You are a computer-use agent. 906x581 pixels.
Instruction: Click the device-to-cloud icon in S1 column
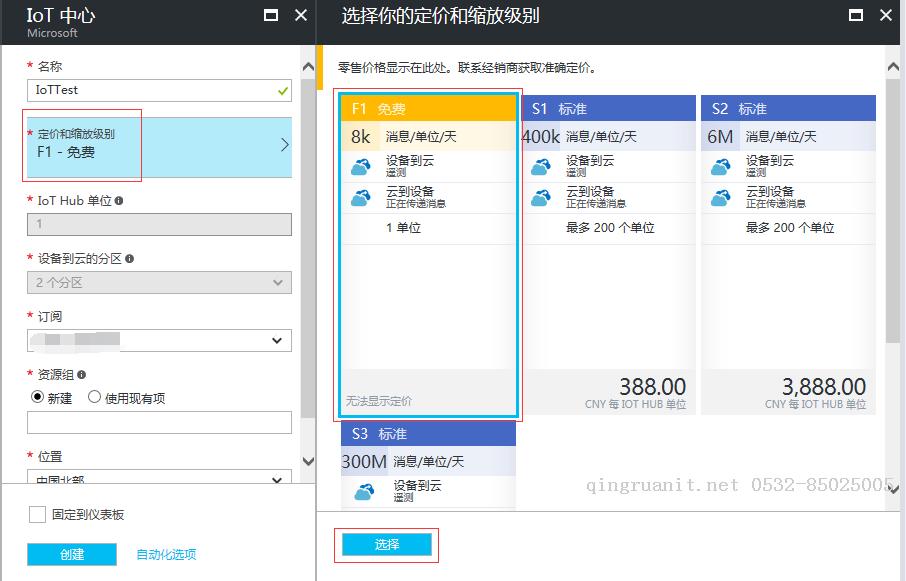[x=539, y=164]
